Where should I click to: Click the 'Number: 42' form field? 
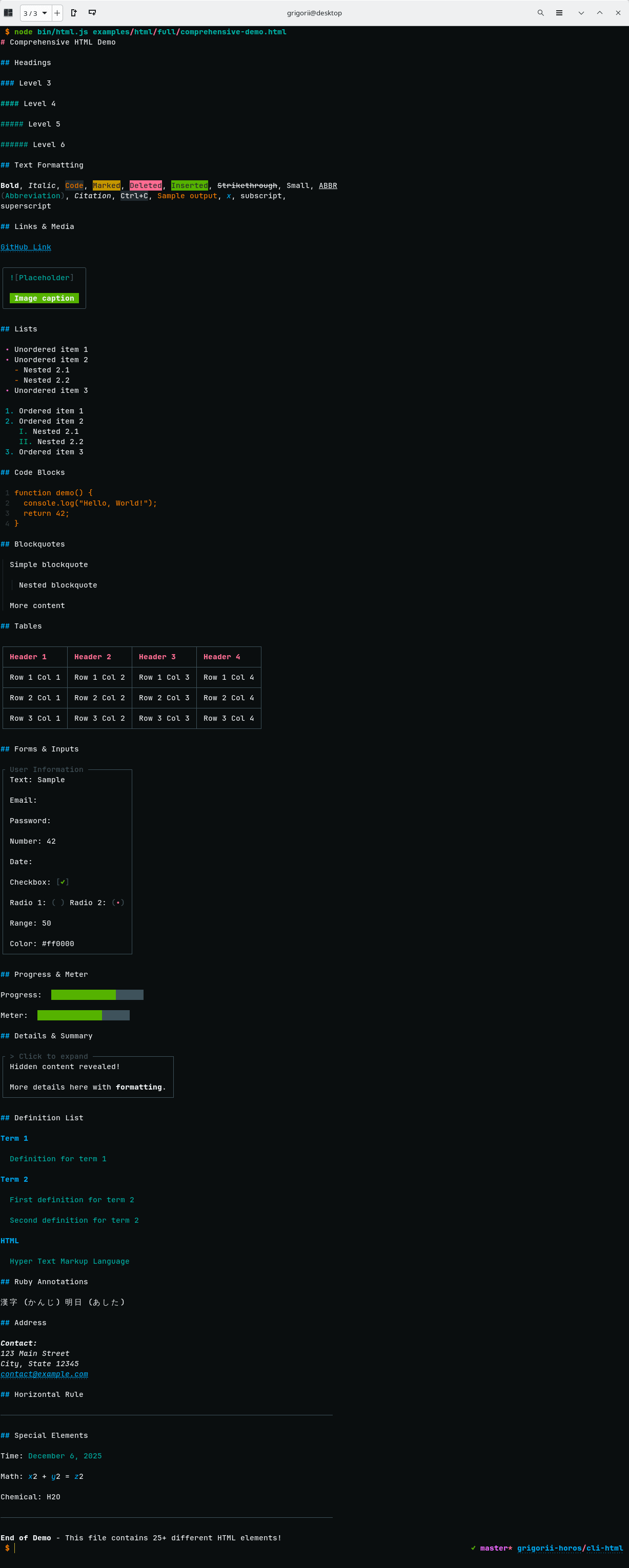click(33, 841)
